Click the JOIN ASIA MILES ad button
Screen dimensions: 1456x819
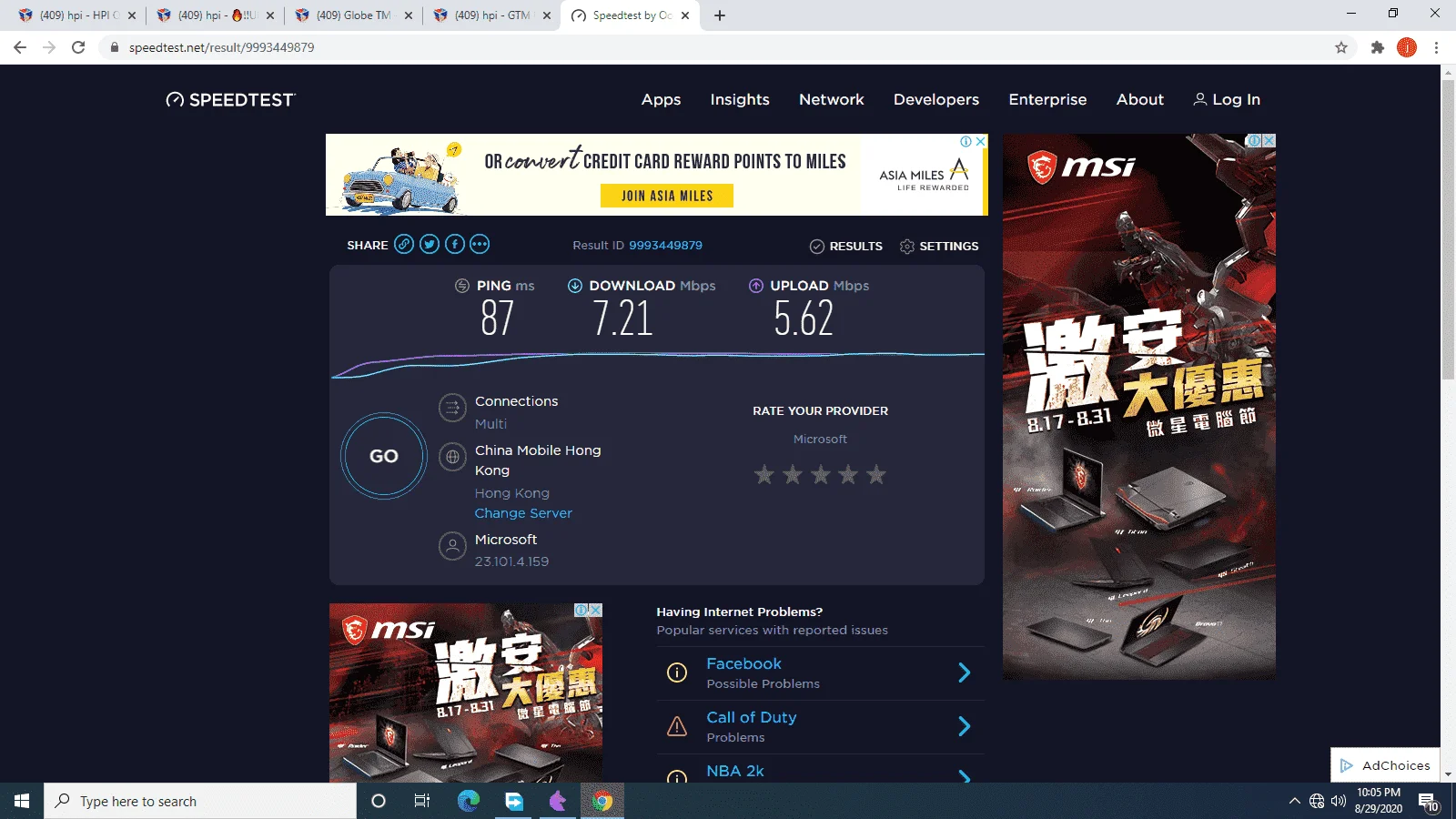point(667,196)
